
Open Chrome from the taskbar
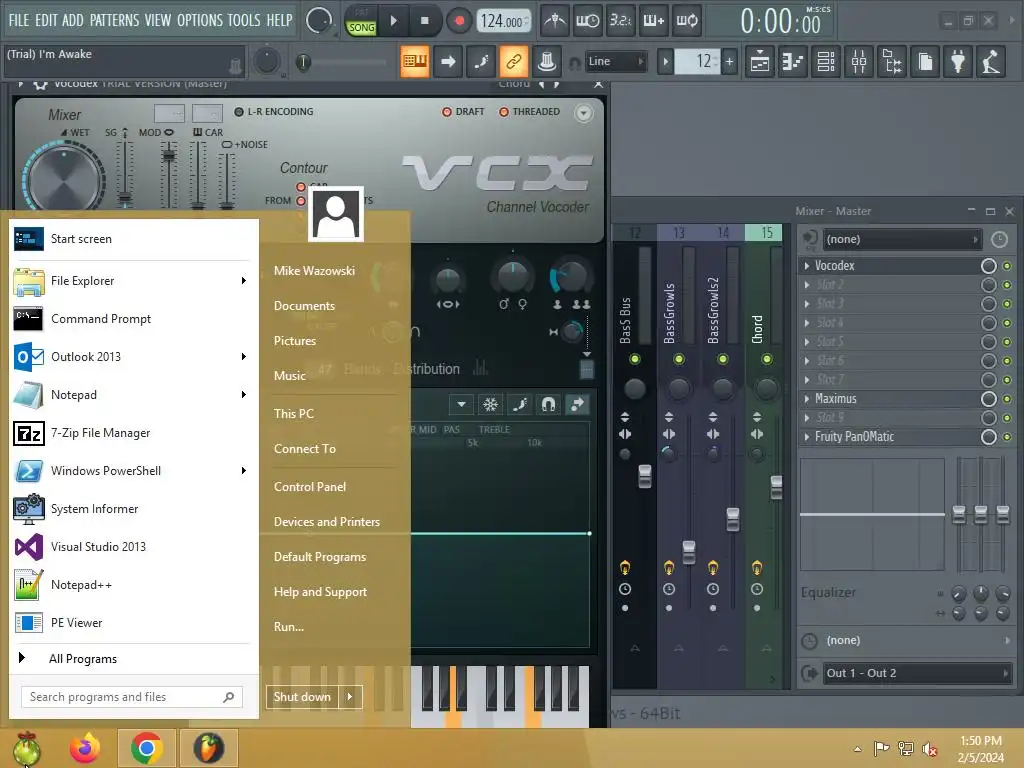tap(146, 748)
